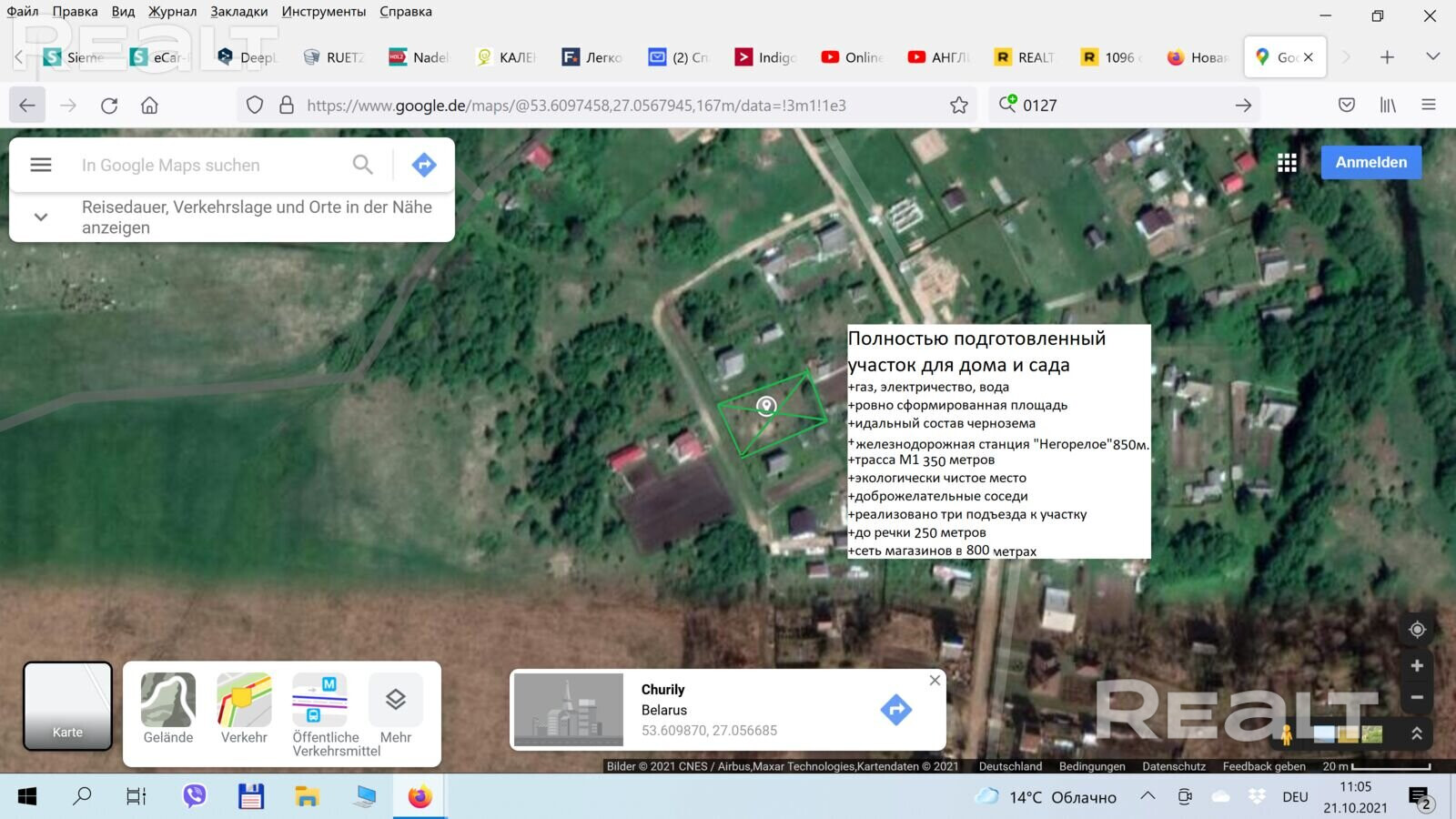This screenshot has width=1456, height=819.
Task: Open the Google apps grid
Action: (x=1287, y=163)
